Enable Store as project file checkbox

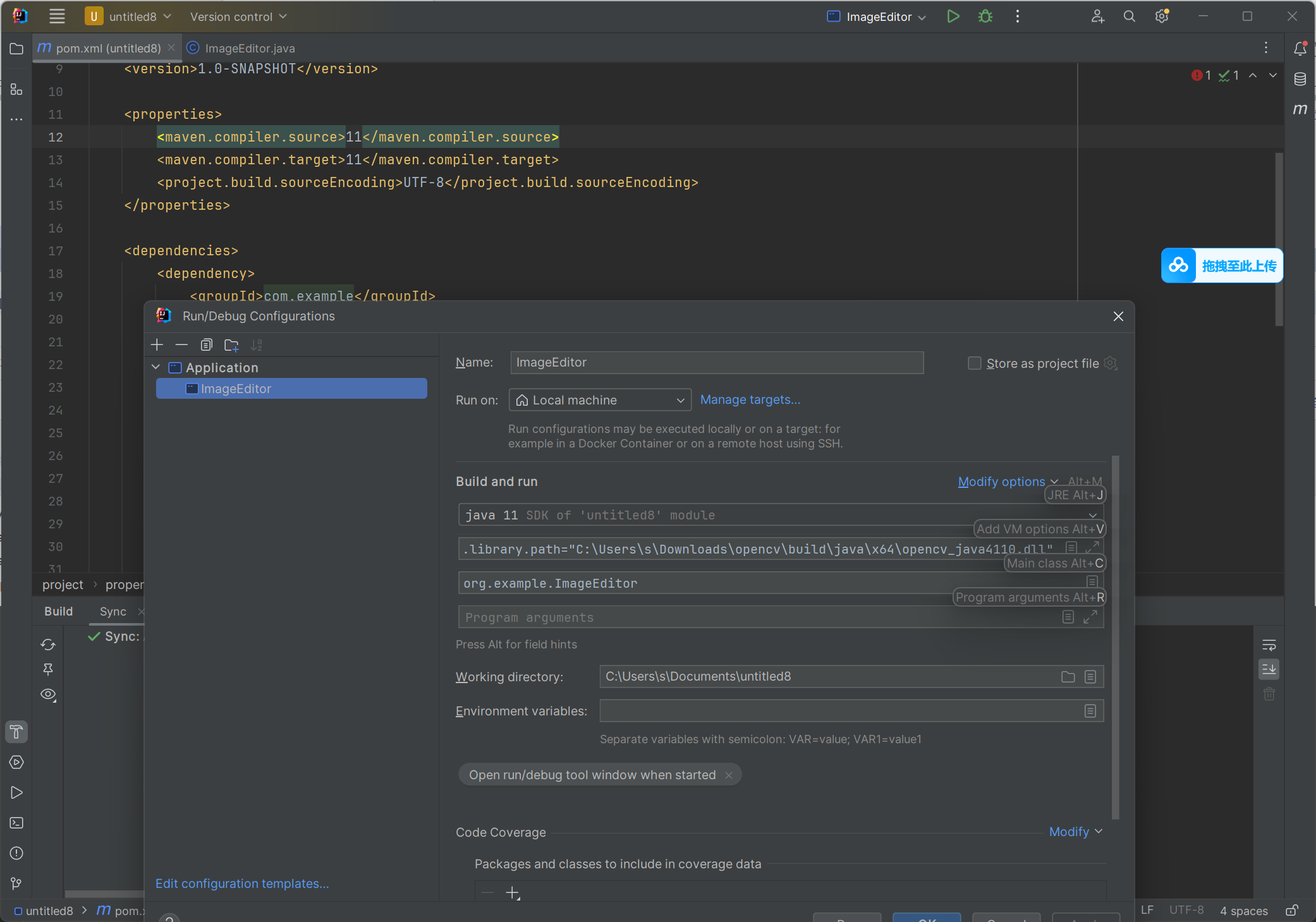point(974,363)
